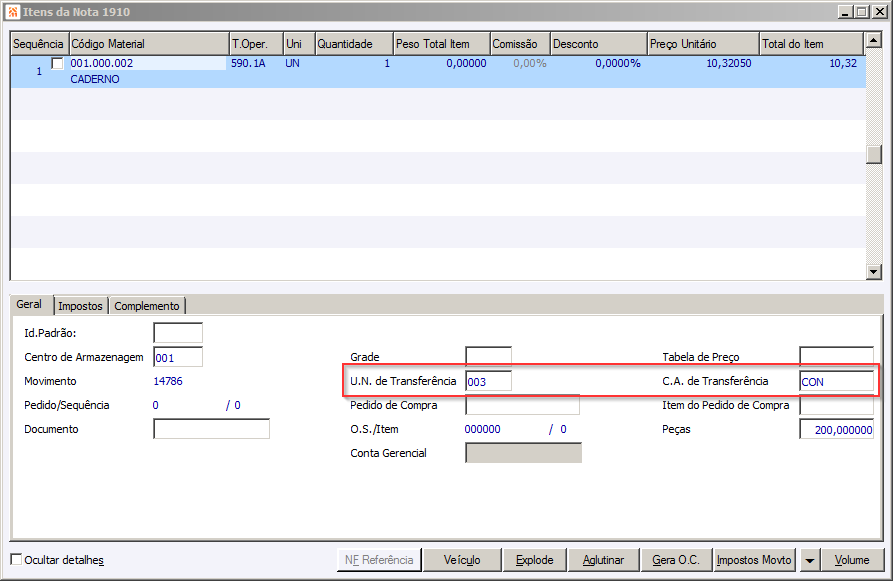Viewport: 893px width, 581px height.
Task: Open the Volume button
Action: [x=852, y=560]
